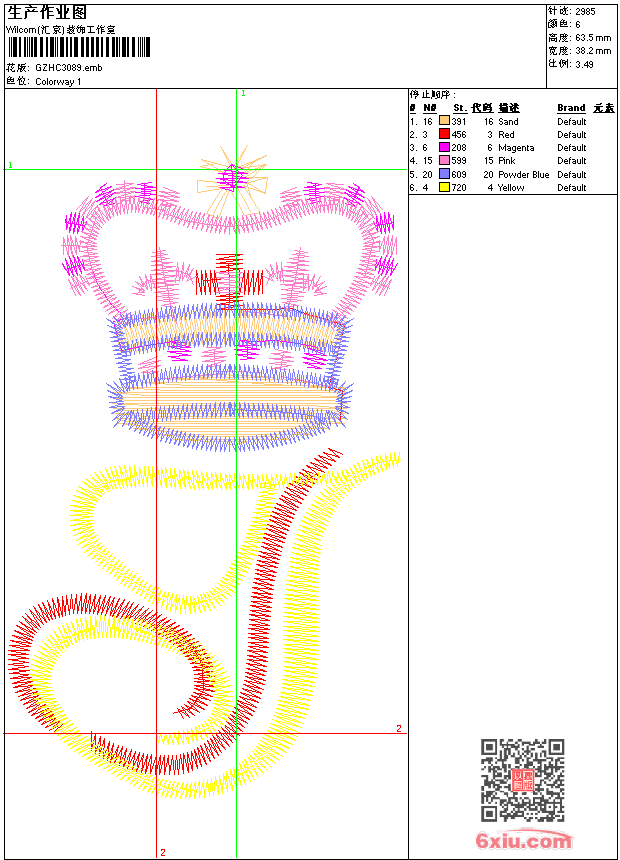Click the file name GZHC3089.emb
This screenshot has height=860, width=620.
(x=69, y=68)
